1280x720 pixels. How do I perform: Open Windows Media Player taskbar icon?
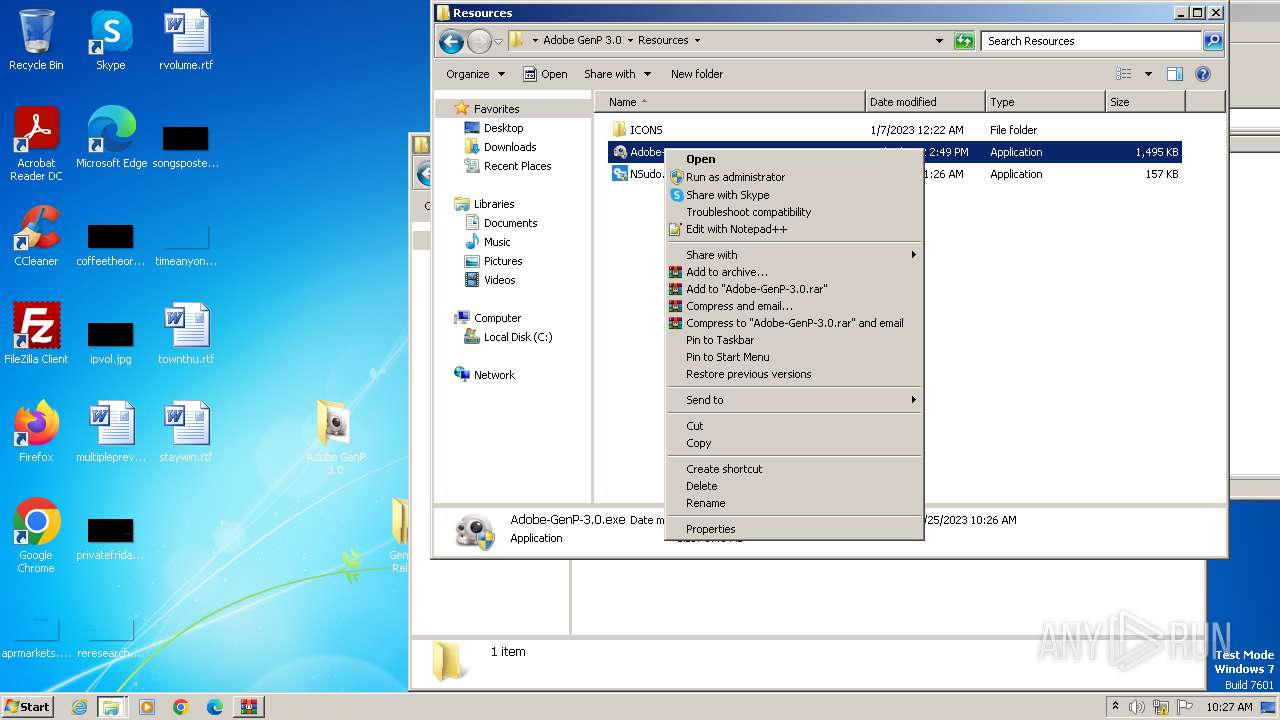pos(147,707)
